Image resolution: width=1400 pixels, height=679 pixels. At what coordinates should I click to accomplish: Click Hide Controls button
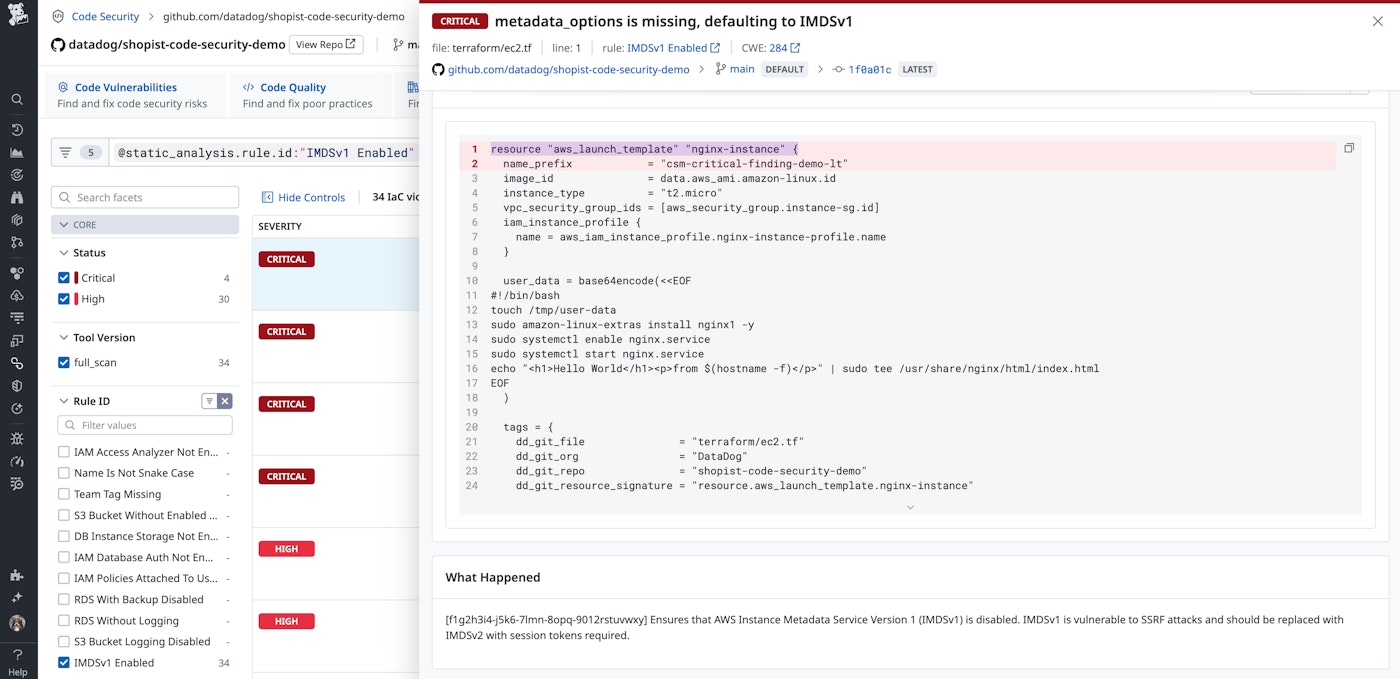point(303,197)
